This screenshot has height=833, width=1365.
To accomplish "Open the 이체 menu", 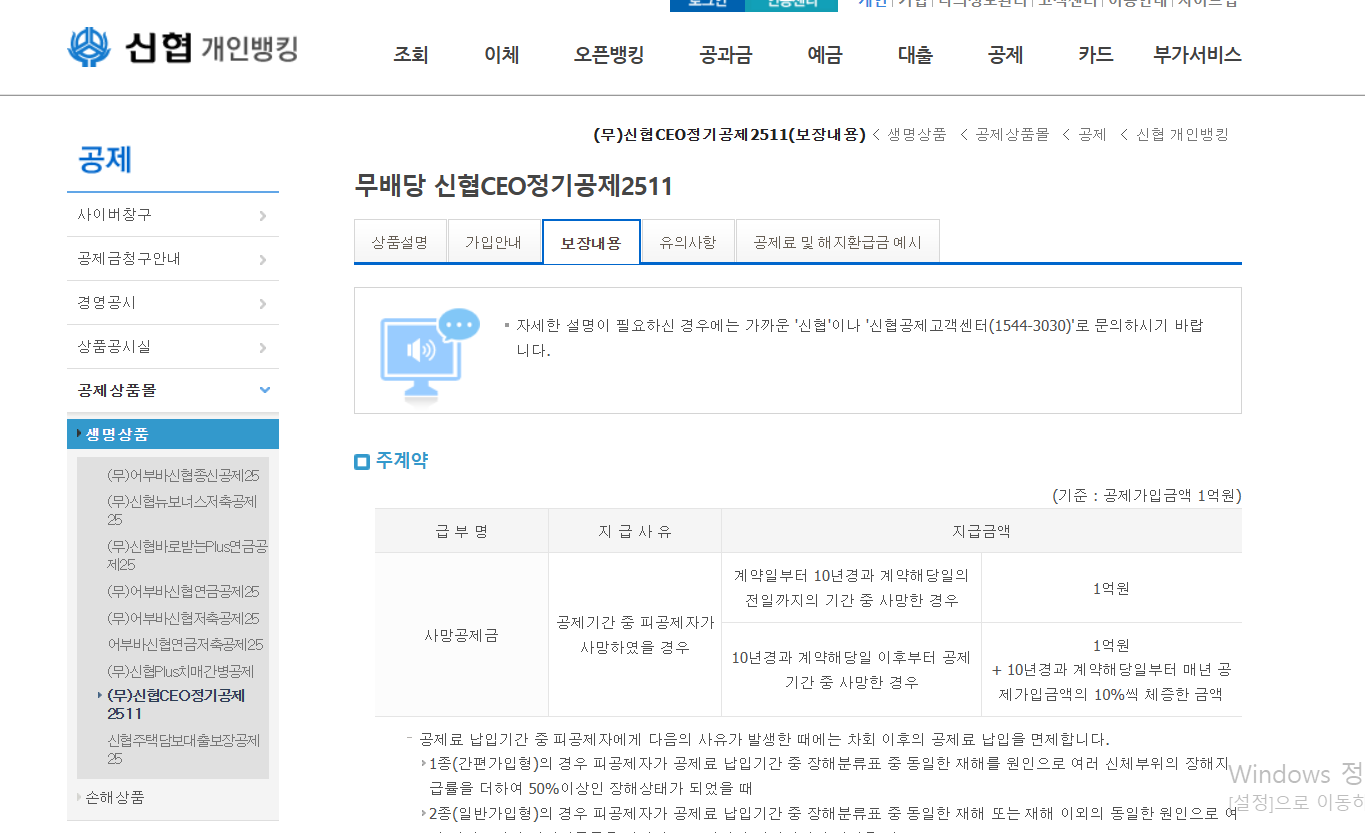I will click(x=501, y=55).
